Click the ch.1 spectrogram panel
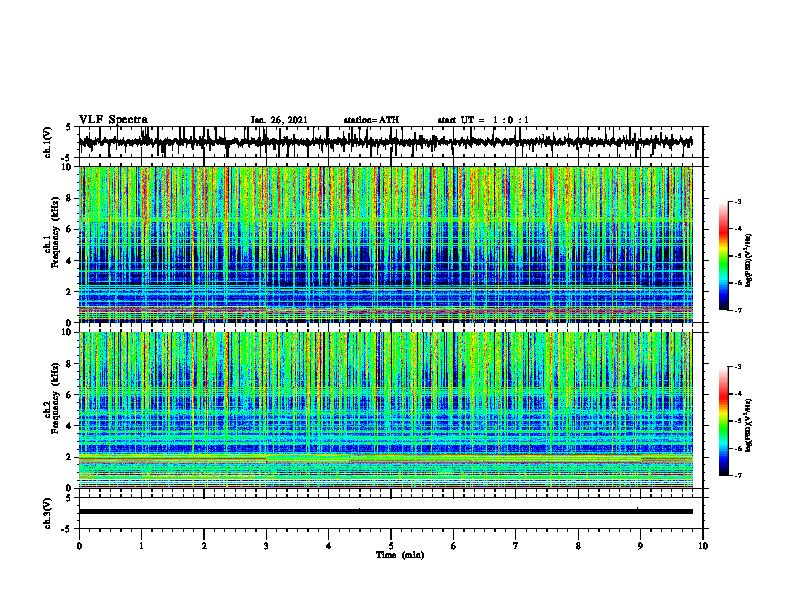 coord(385,244)
